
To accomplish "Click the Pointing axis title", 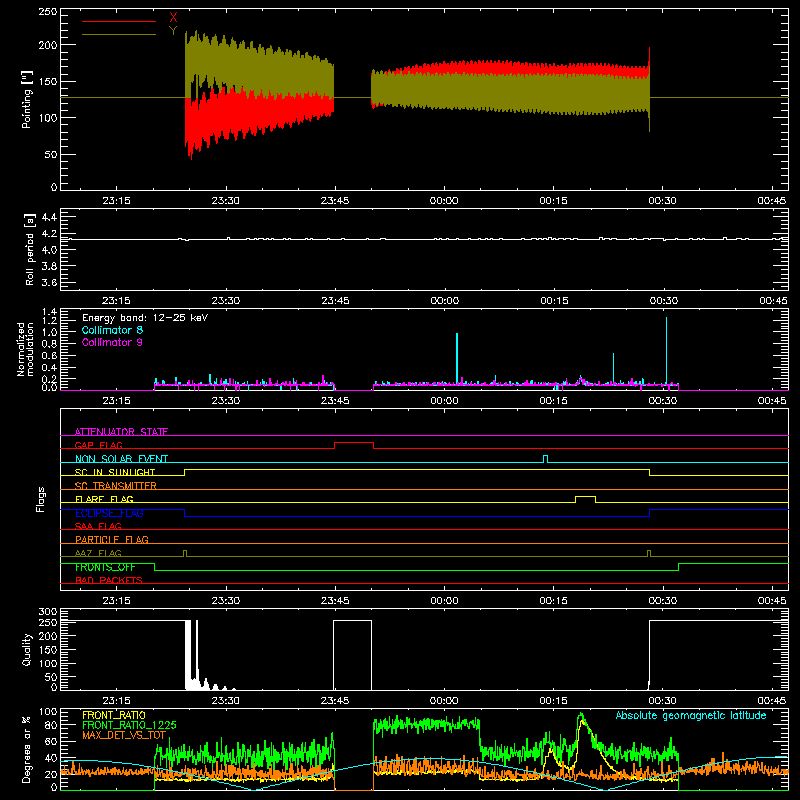I will (27, 99).
